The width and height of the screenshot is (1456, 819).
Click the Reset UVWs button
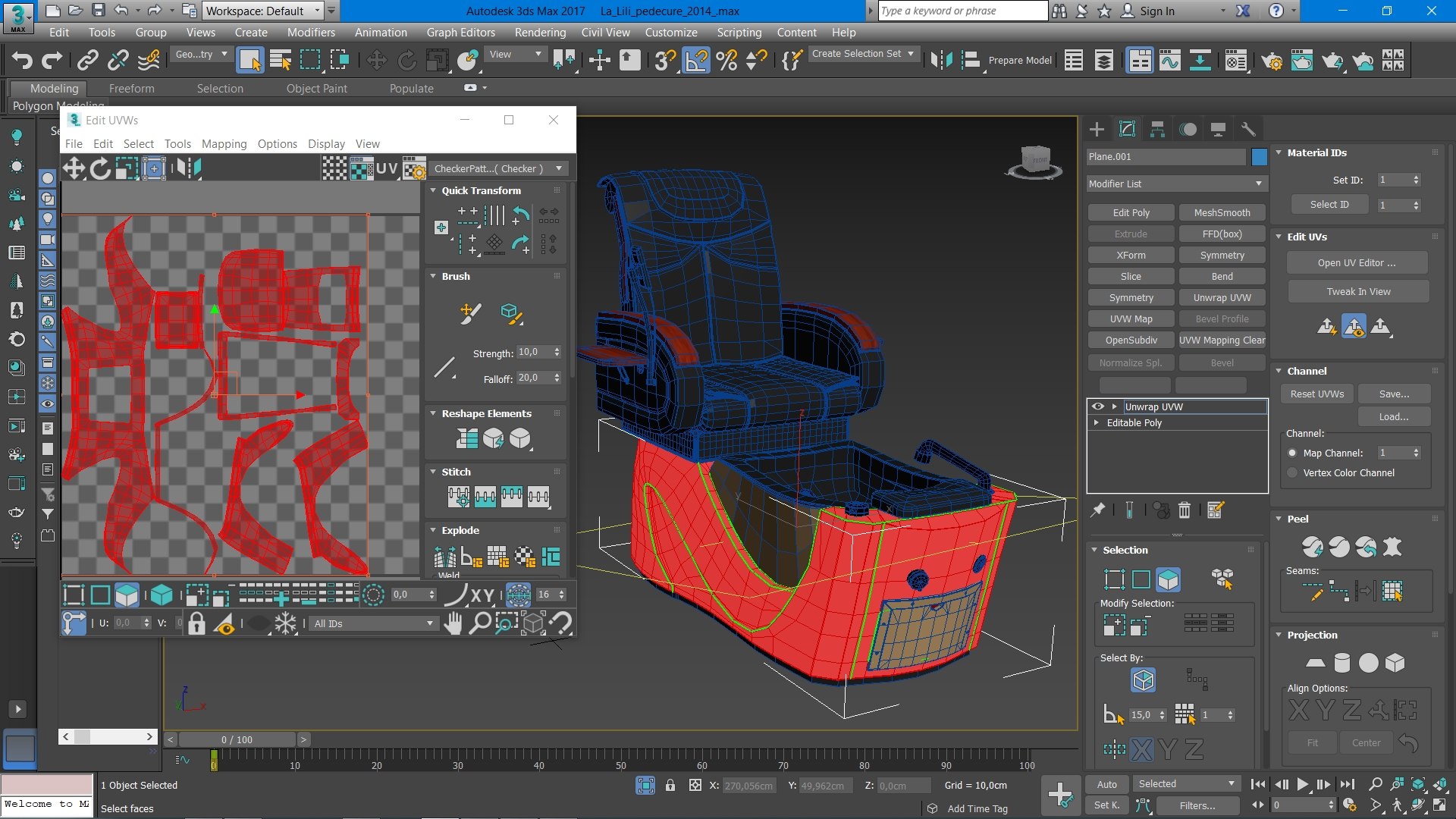[x=1317, y=394]
